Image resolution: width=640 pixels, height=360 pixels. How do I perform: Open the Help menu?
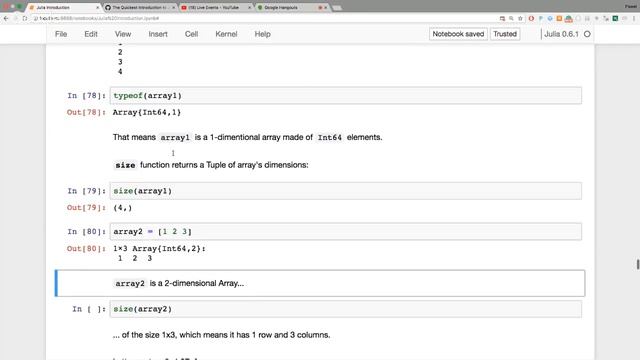pyautogui.click(x=262, y=34)
